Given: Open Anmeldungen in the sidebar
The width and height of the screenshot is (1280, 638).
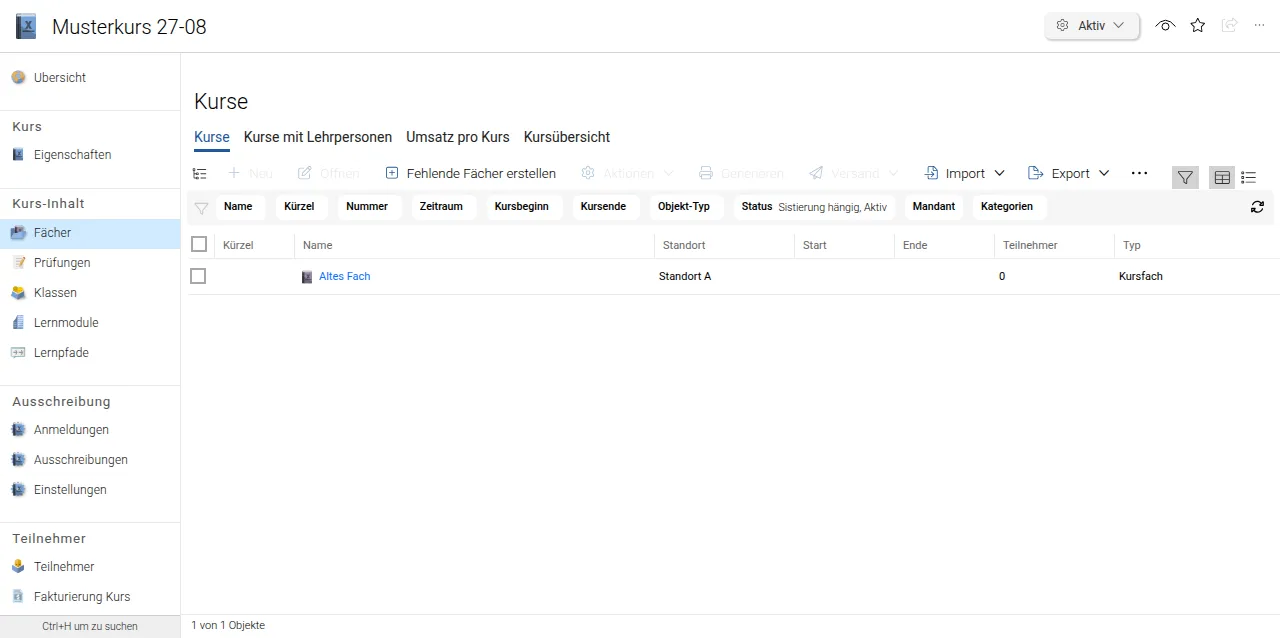Looking at the screenshot, I should pos(90,430).
